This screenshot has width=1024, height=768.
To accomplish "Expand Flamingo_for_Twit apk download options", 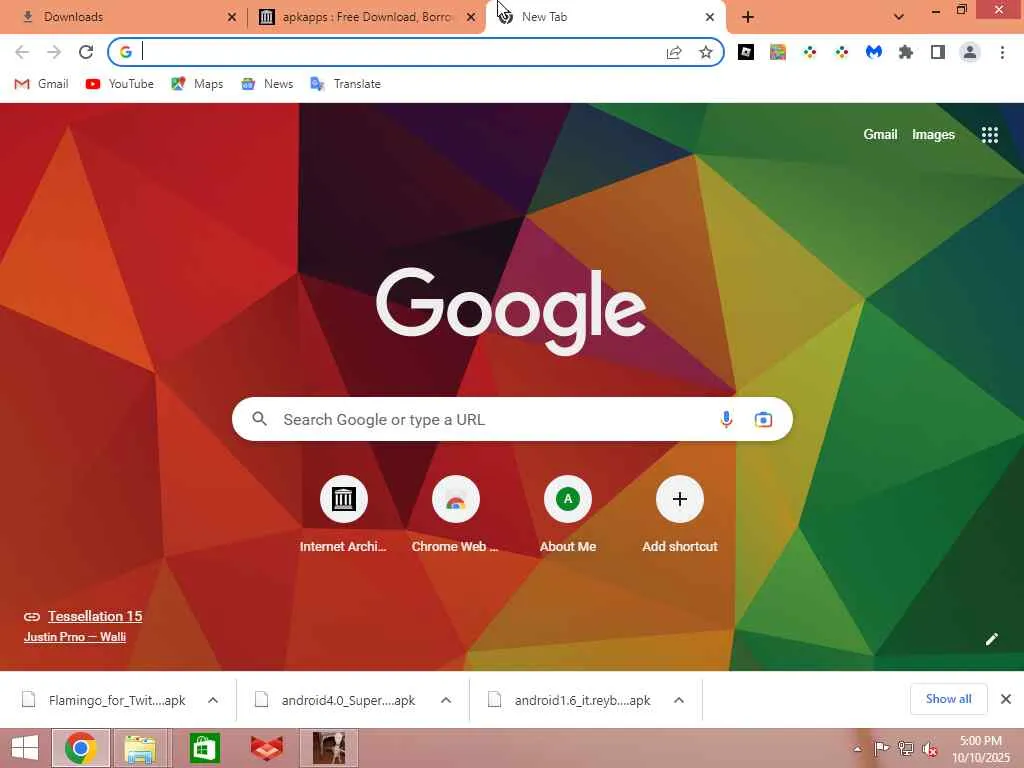I will [x=213, y=700].
